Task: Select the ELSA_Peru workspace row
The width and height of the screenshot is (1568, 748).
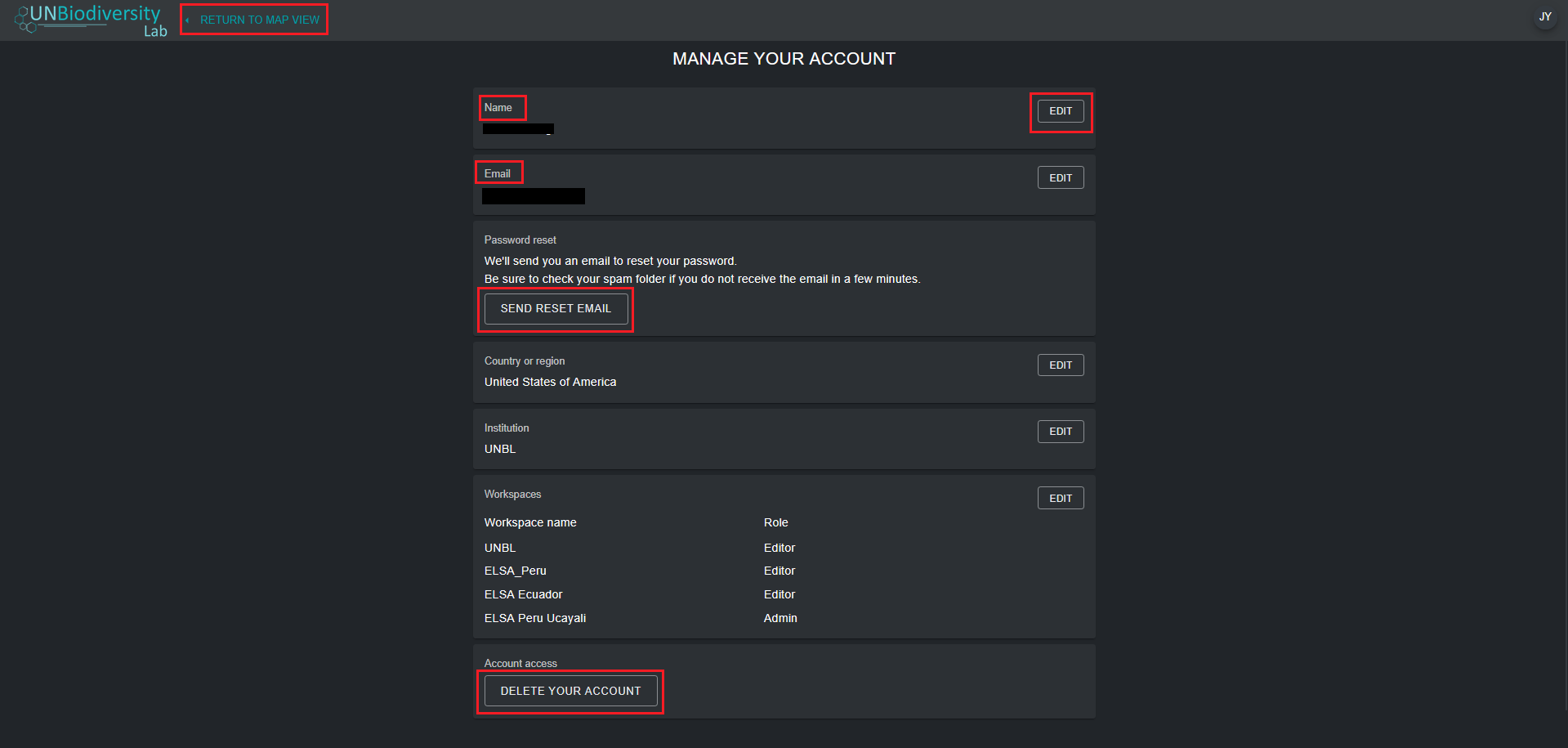Action: (x=515, y=571)
